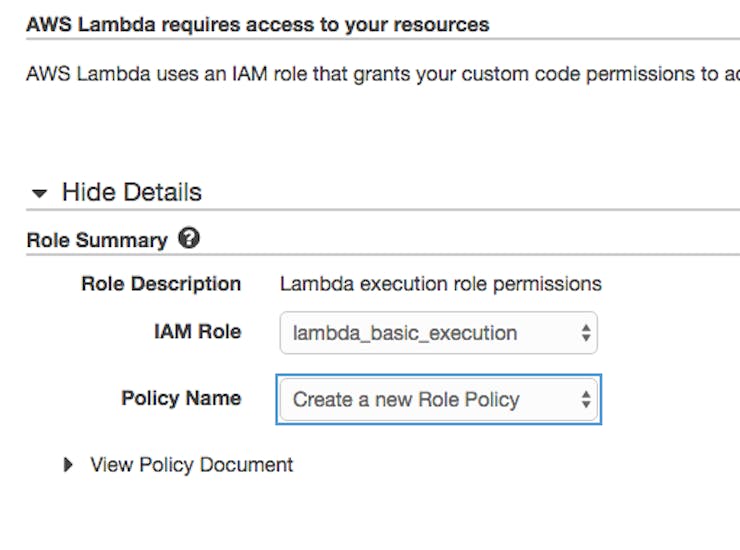Click the Create a new Role Policy text

[x=406, y=400]
